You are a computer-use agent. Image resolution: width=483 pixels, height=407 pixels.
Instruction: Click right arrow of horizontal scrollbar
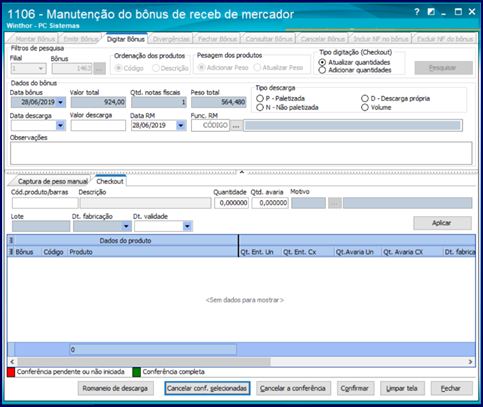[x=470, y=362]
